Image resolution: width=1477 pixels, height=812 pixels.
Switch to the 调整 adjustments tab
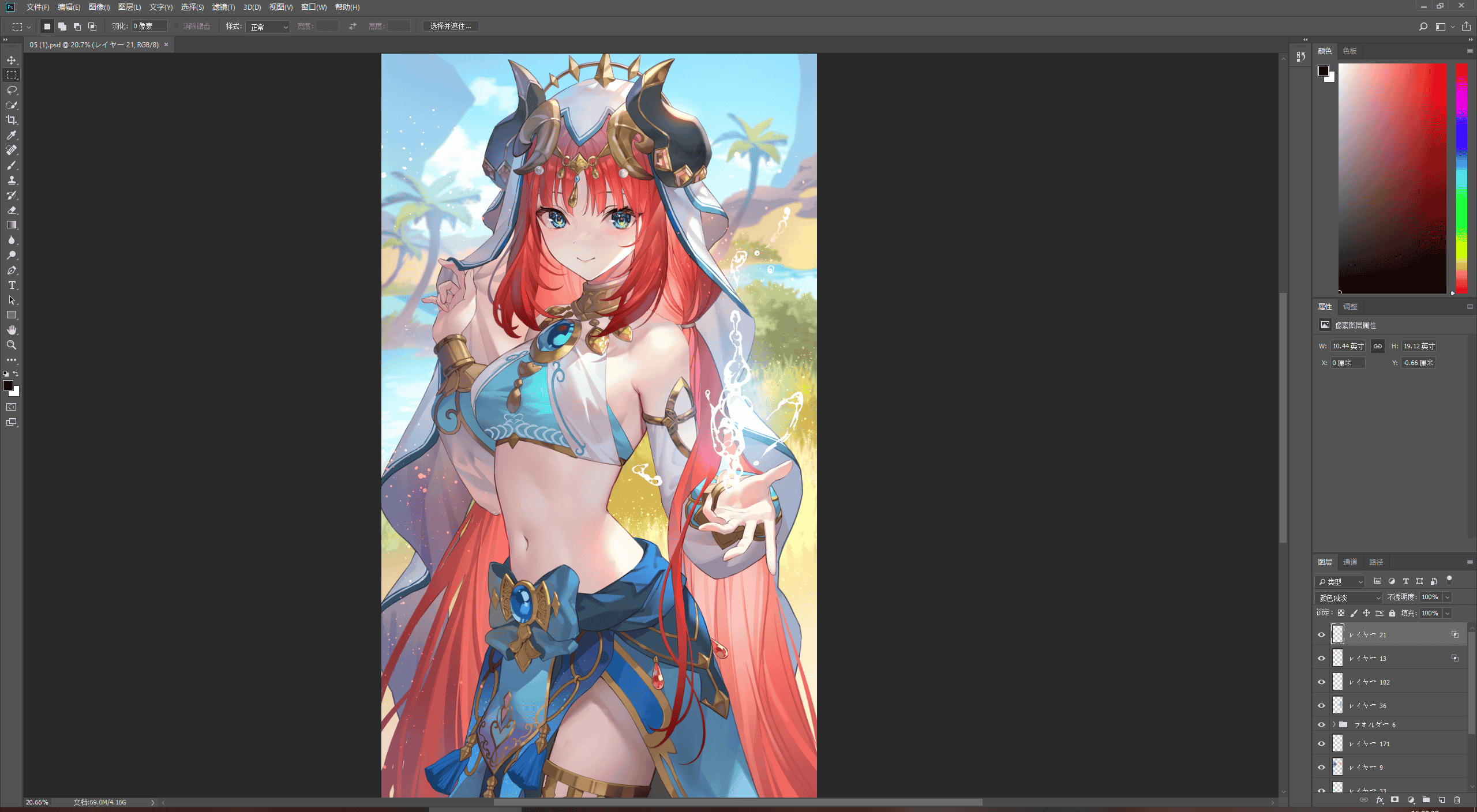(x=1350, y=307)
